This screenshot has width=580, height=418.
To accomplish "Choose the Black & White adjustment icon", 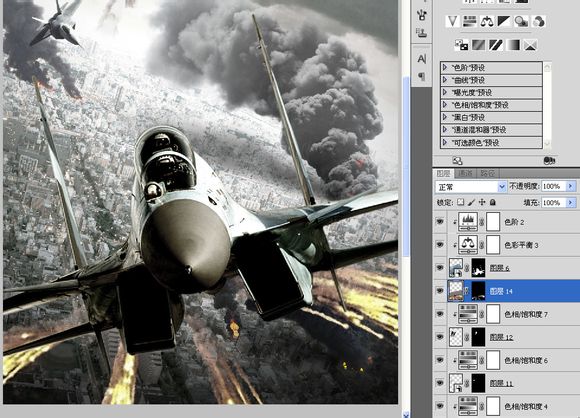I will 504,21.
